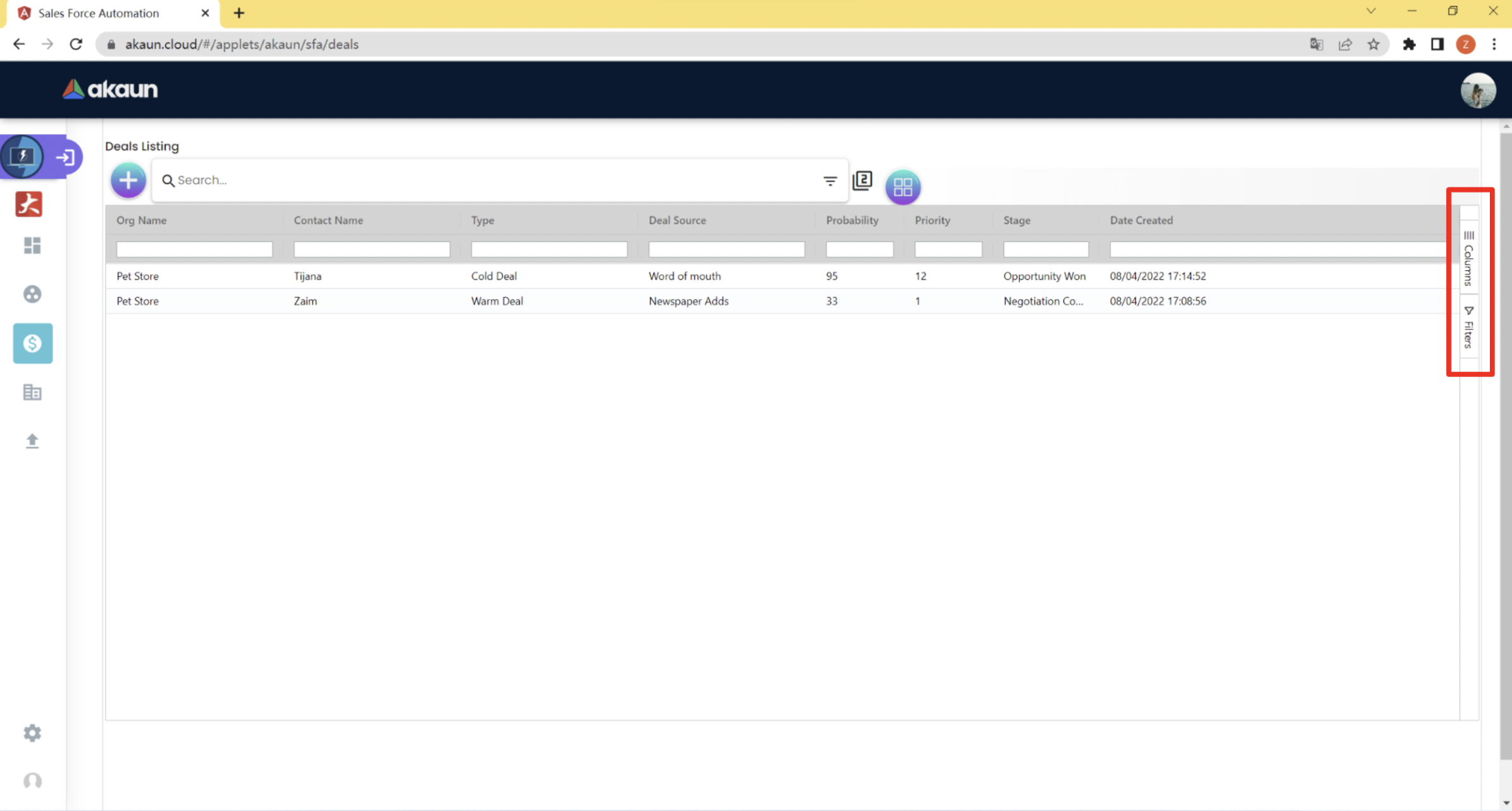This screenshot has width=1512, height=811.
Task: Click the Org Name filter box
Action: click(x=194, y=249)
